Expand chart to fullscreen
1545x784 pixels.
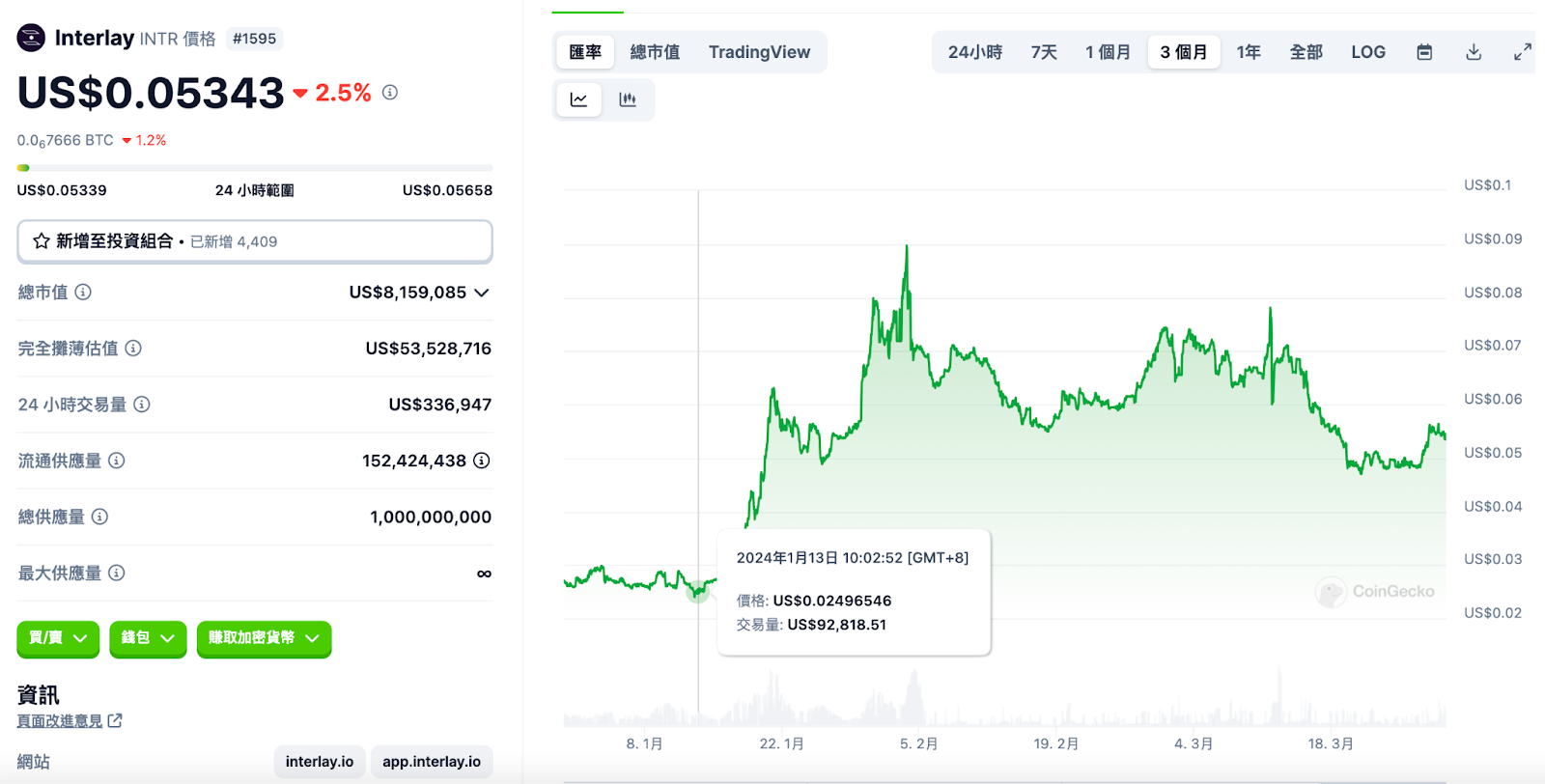point(1523,52)
